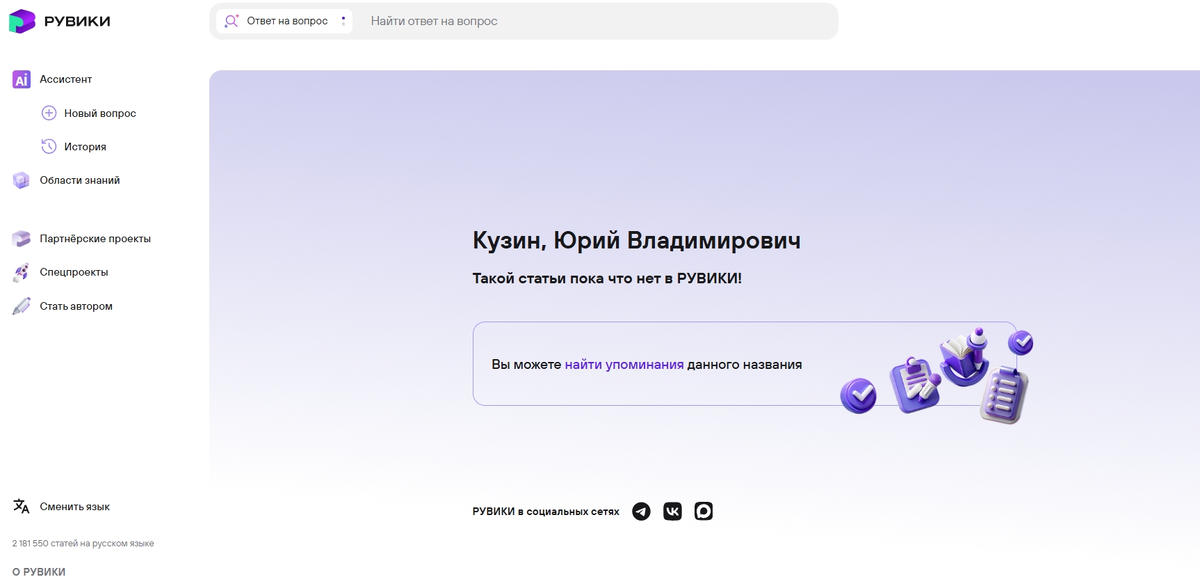Open the Telegram social icon
The image size is (1200, 577).
point(641,511)
